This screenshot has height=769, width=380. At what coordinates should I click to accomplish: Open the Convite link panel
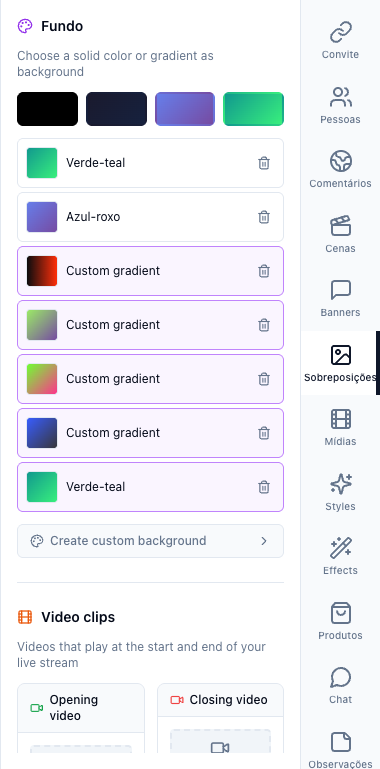pos(340,40)
